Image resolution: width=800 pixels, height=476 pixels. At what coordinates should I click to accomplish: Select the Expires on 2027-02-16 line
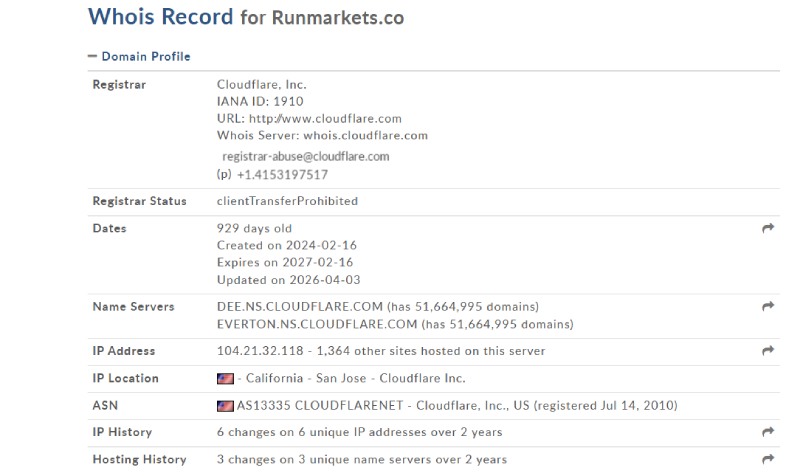[285, 262]
